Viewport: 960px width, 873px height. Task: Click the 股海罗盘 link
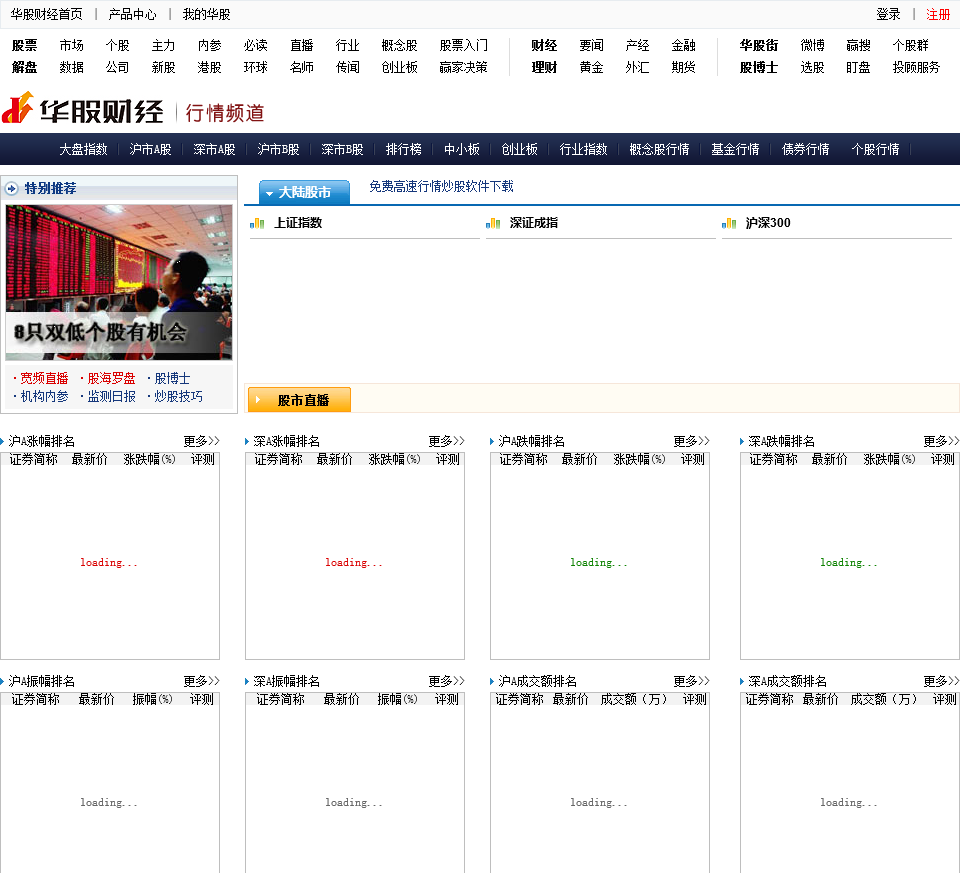click(x=111, y=378)
